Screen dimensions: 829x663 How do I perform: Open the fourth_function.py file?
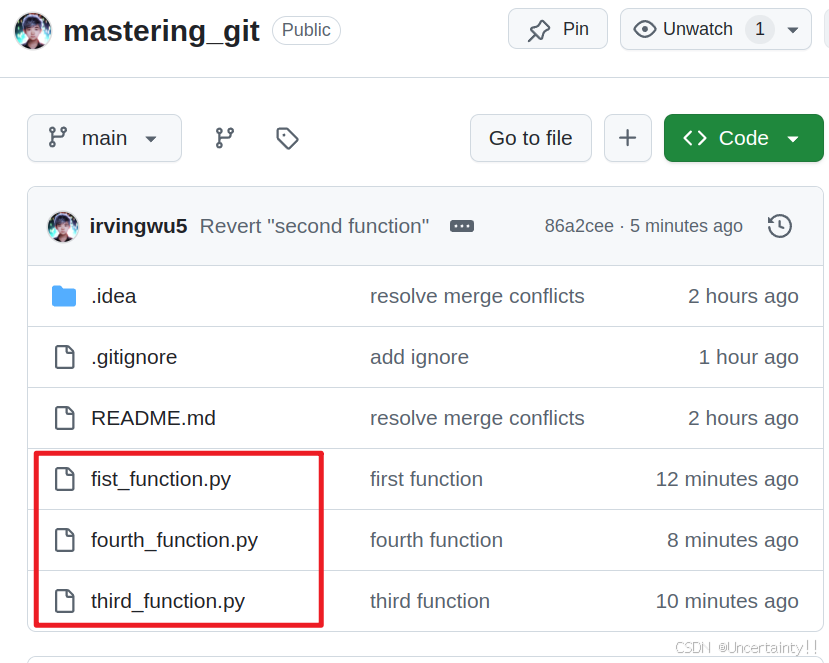coord(174,540)
